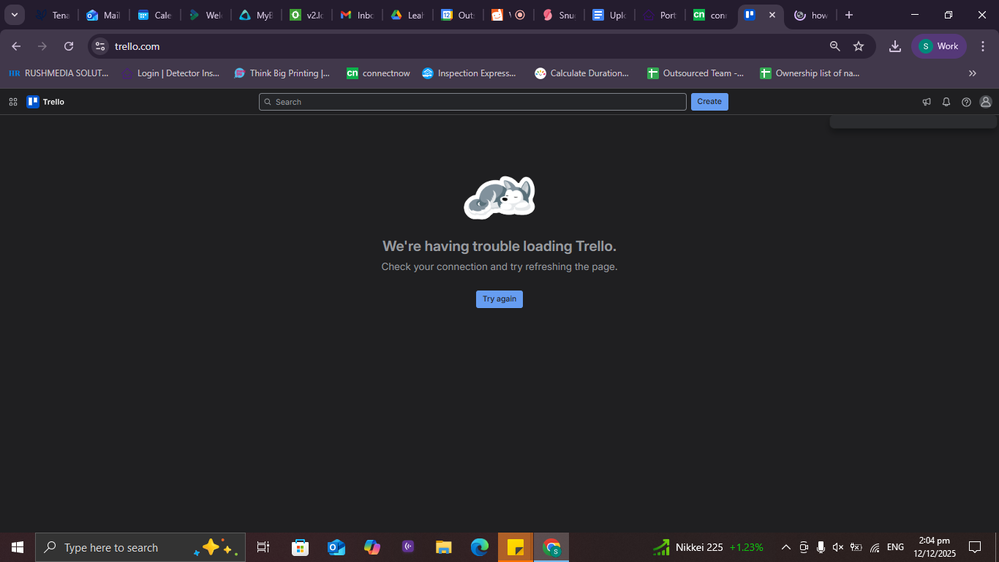Open Wi-Fi network tray icon
Screen dimensions: 999x562
click(x=875, y=547)
